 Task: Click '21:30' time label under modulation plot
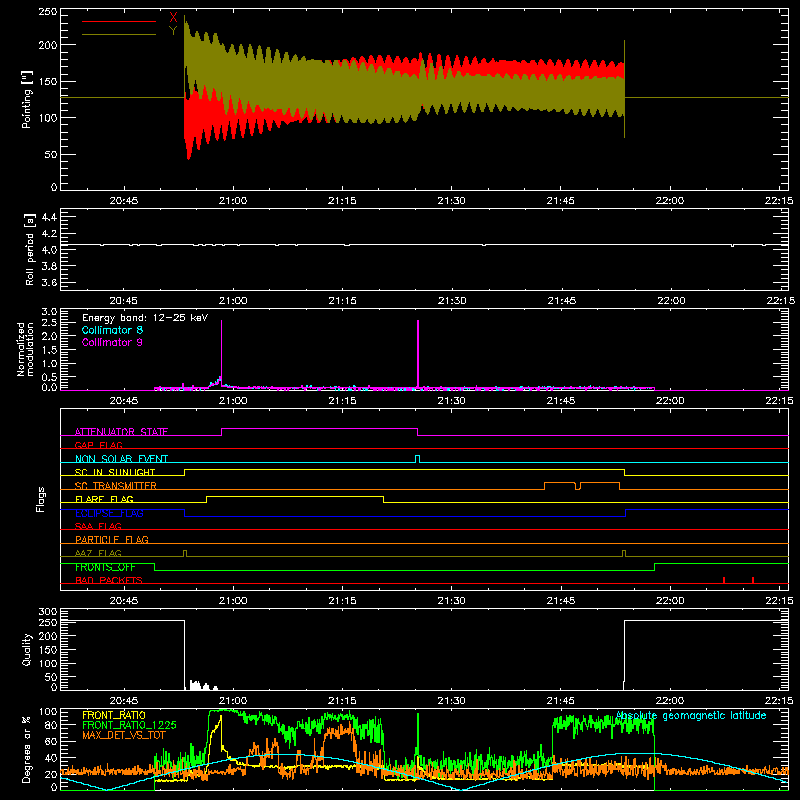coord(451,401)
